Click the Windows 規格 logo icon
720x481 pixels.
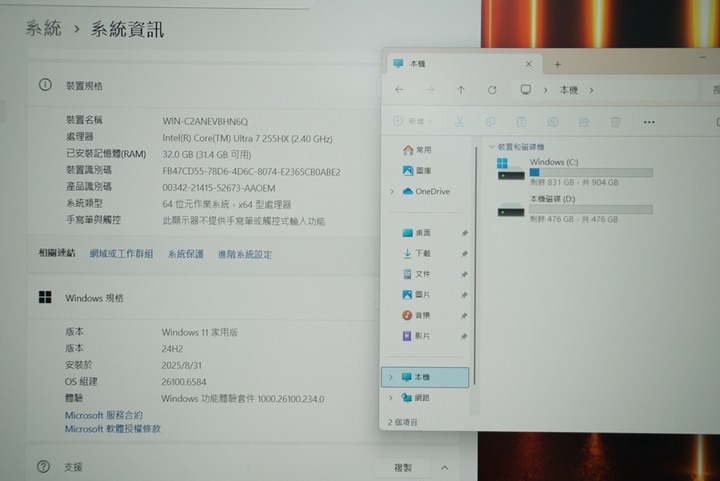(45, 297)
